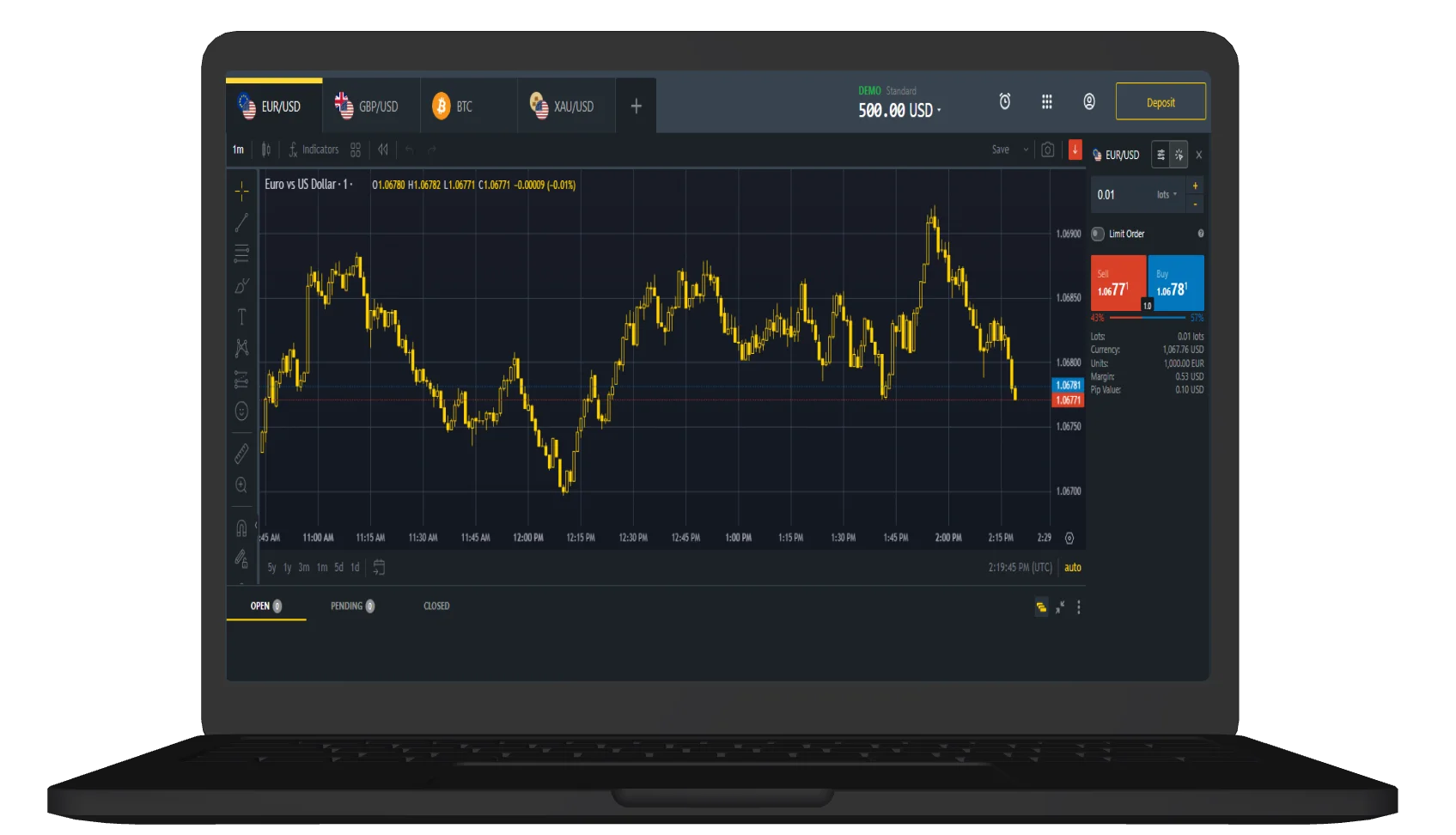Image resolution: width=1456 pixels, height=835 pixels.
Task: Open the emoji icons tool
Action: tap(241, 411)
